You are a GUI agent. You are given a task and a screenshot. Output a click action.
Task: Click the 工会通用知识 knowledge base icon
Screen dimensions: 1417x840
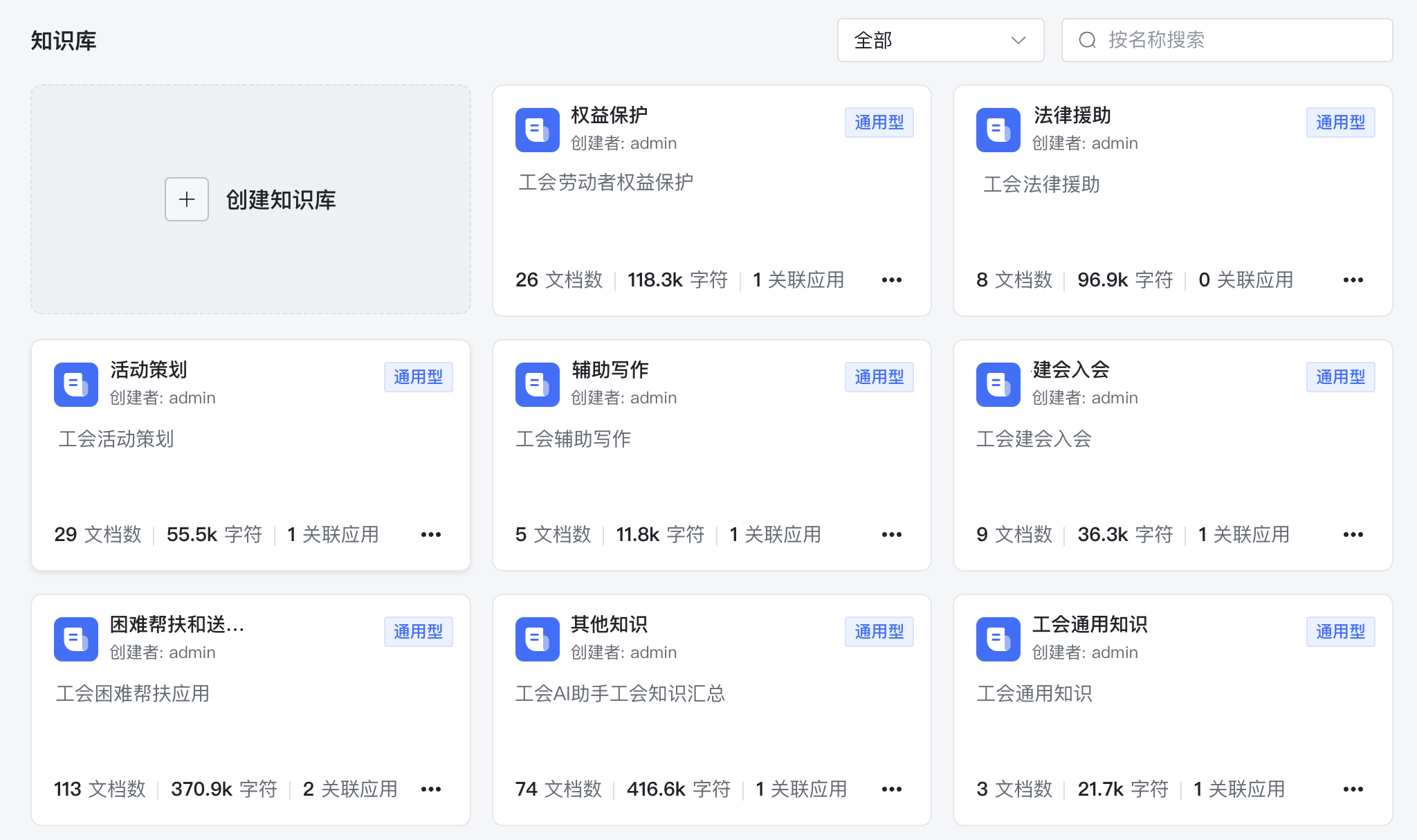pos(998,639)
